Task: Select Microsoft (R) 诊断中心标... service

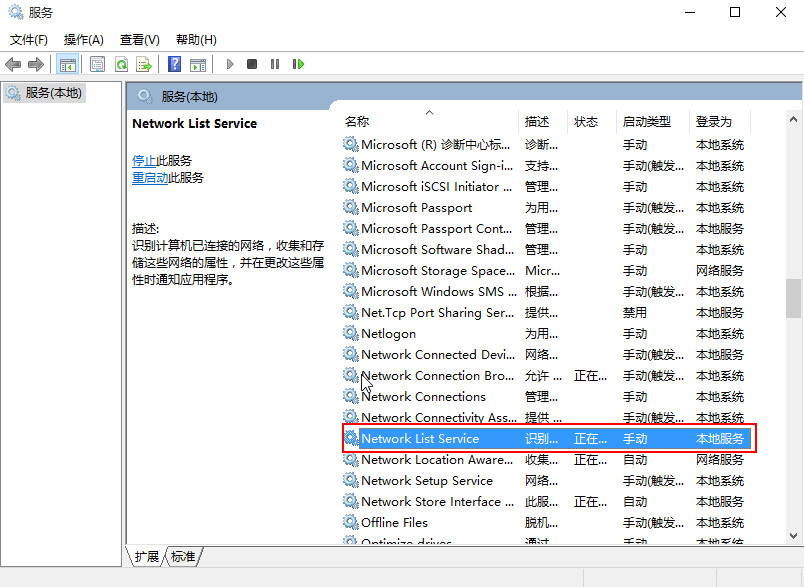Action: (x=547, y=144)
